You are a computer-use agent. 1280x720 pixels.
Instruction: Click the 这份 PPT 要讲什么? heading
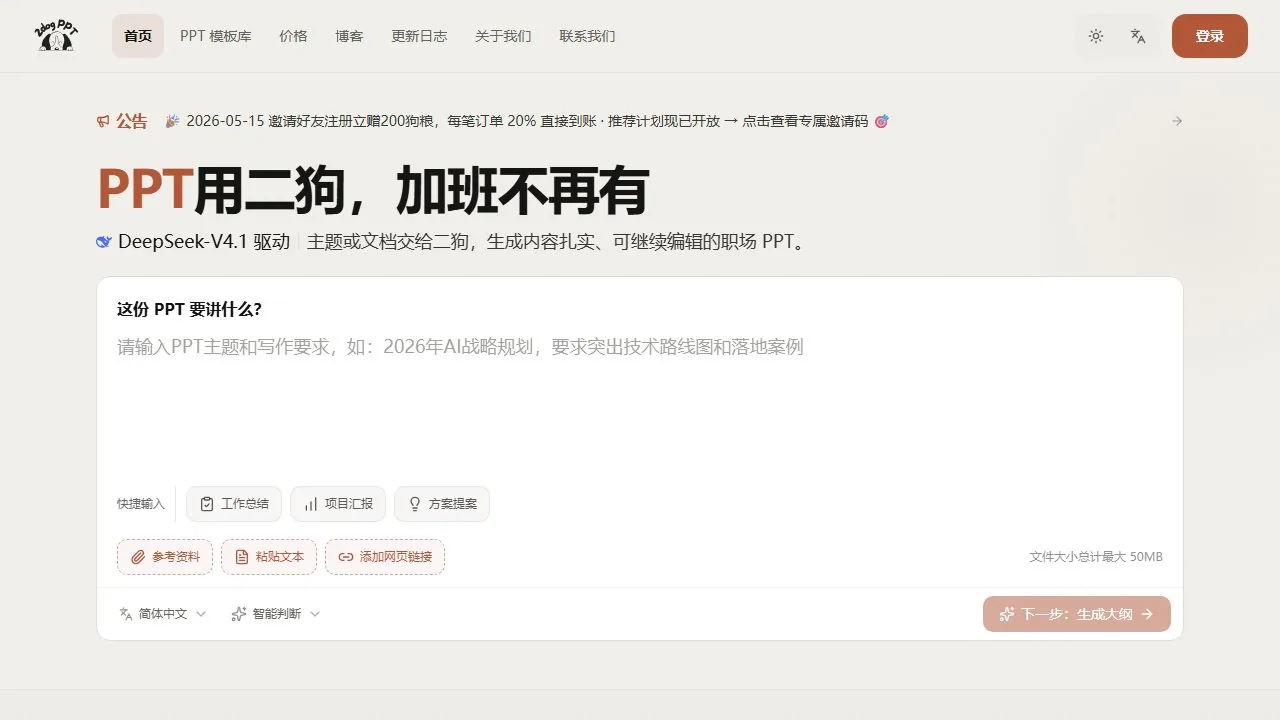point(189,309)
